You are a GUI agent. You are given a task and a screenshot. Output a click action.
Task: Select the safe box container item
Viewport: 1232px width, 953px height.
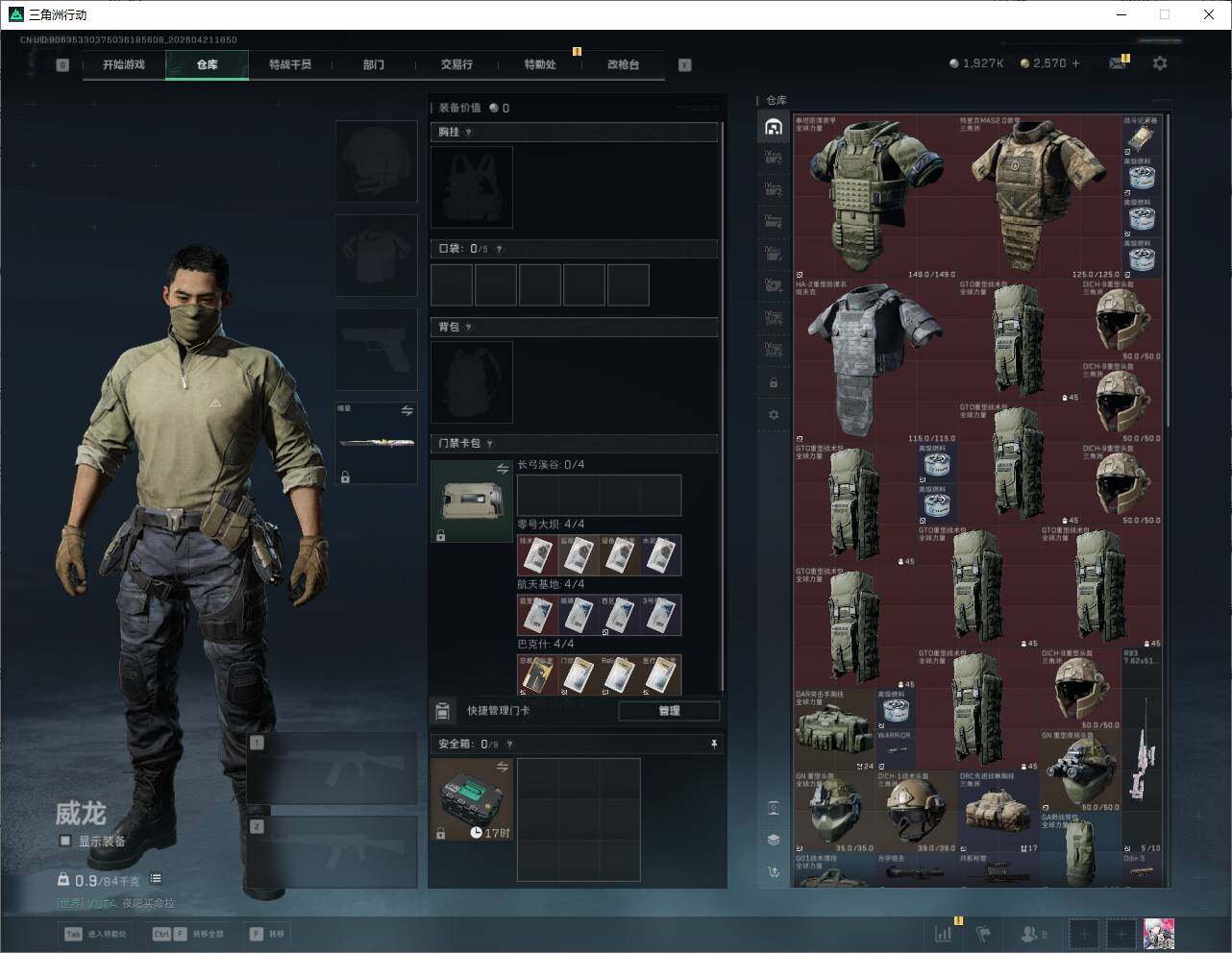472,799
